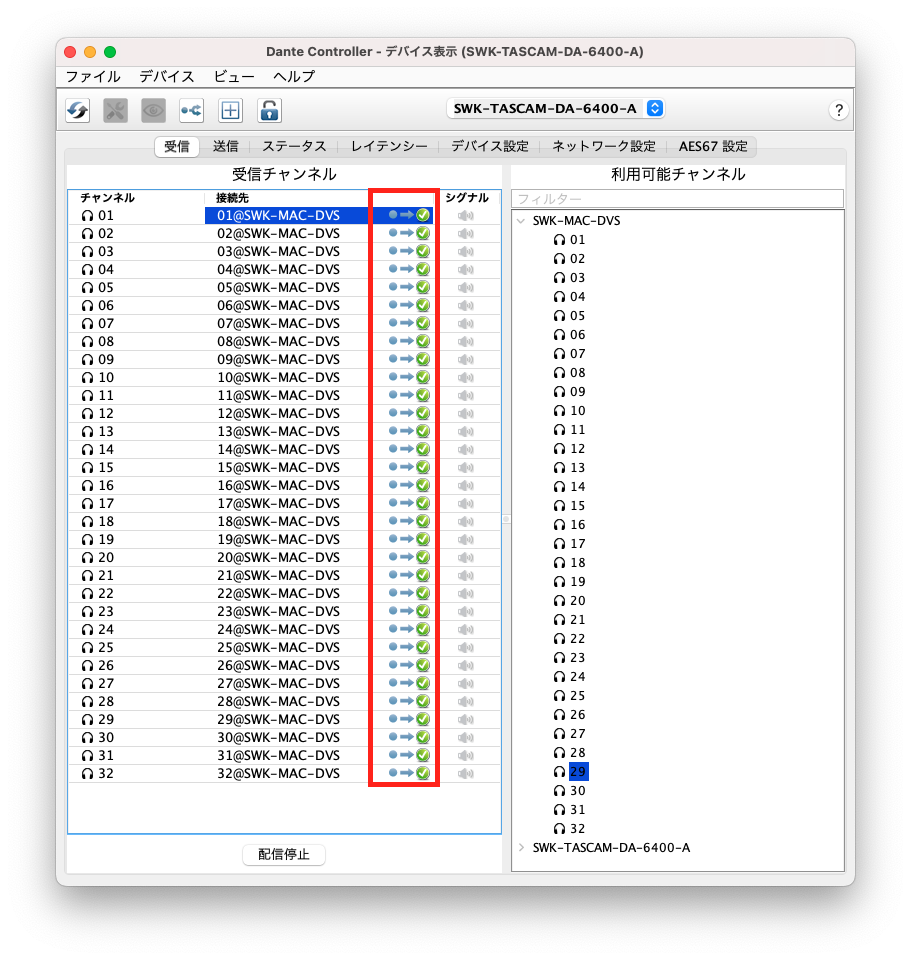This screenshot has height=960, width=911.
Task: Toggle the device lock padlock icon
Action: pyautogui.click(x=269, y=110)
